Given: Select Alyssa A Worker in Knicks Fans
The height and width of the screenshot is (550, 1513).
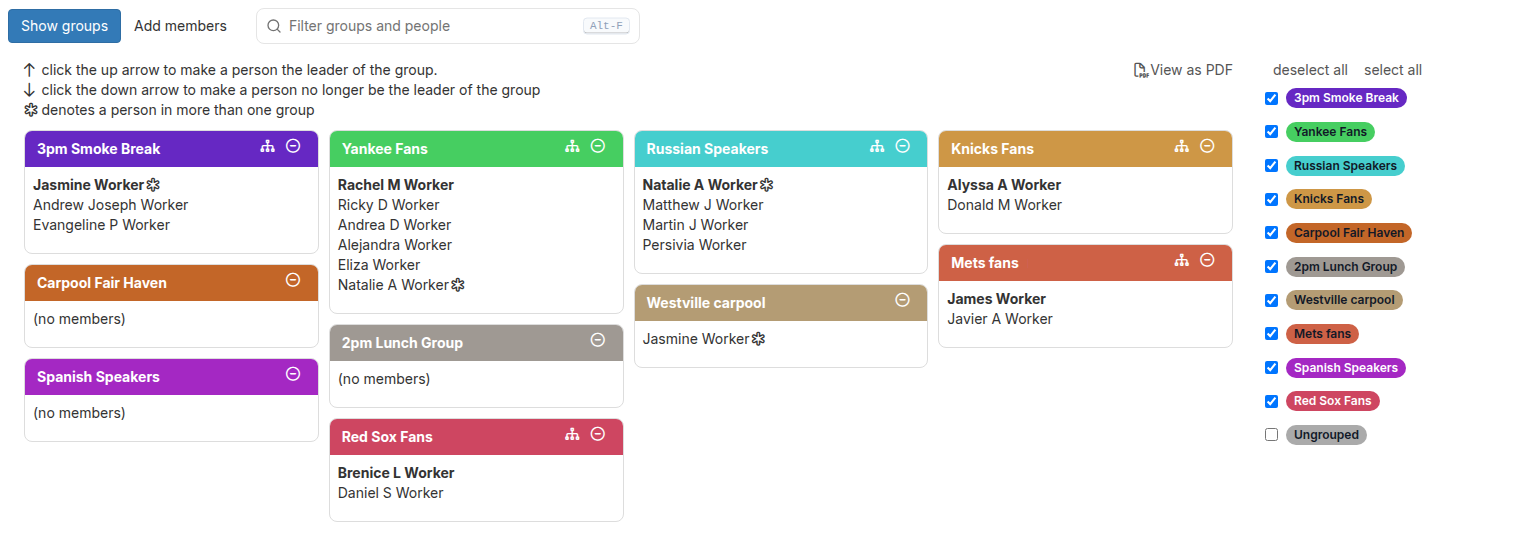Looking at the screenshot, I should (1004, 185).
